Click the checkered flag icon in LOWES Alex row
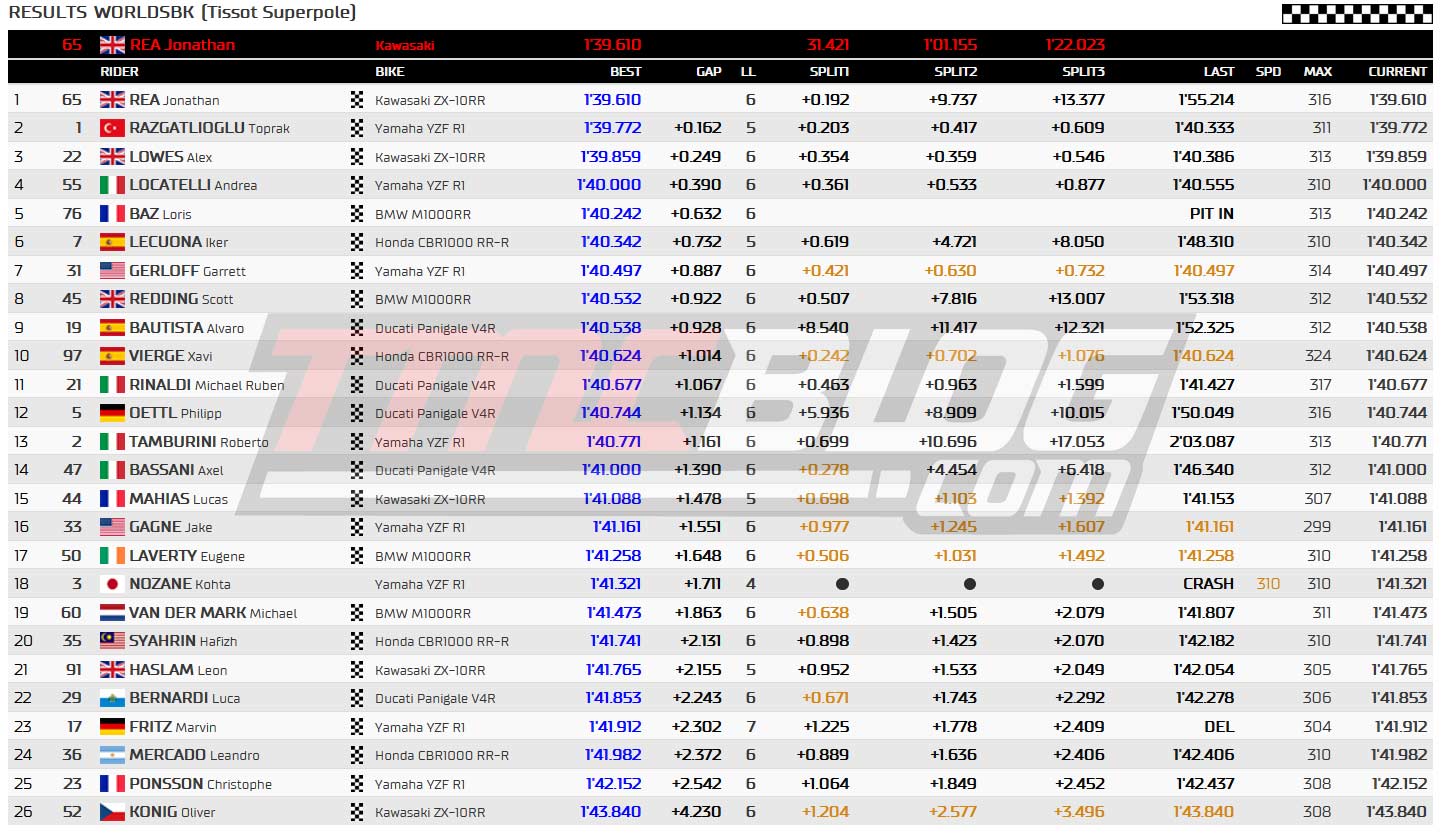Image resolution: width=1446 pixels, height=836 pixels. 357,156
